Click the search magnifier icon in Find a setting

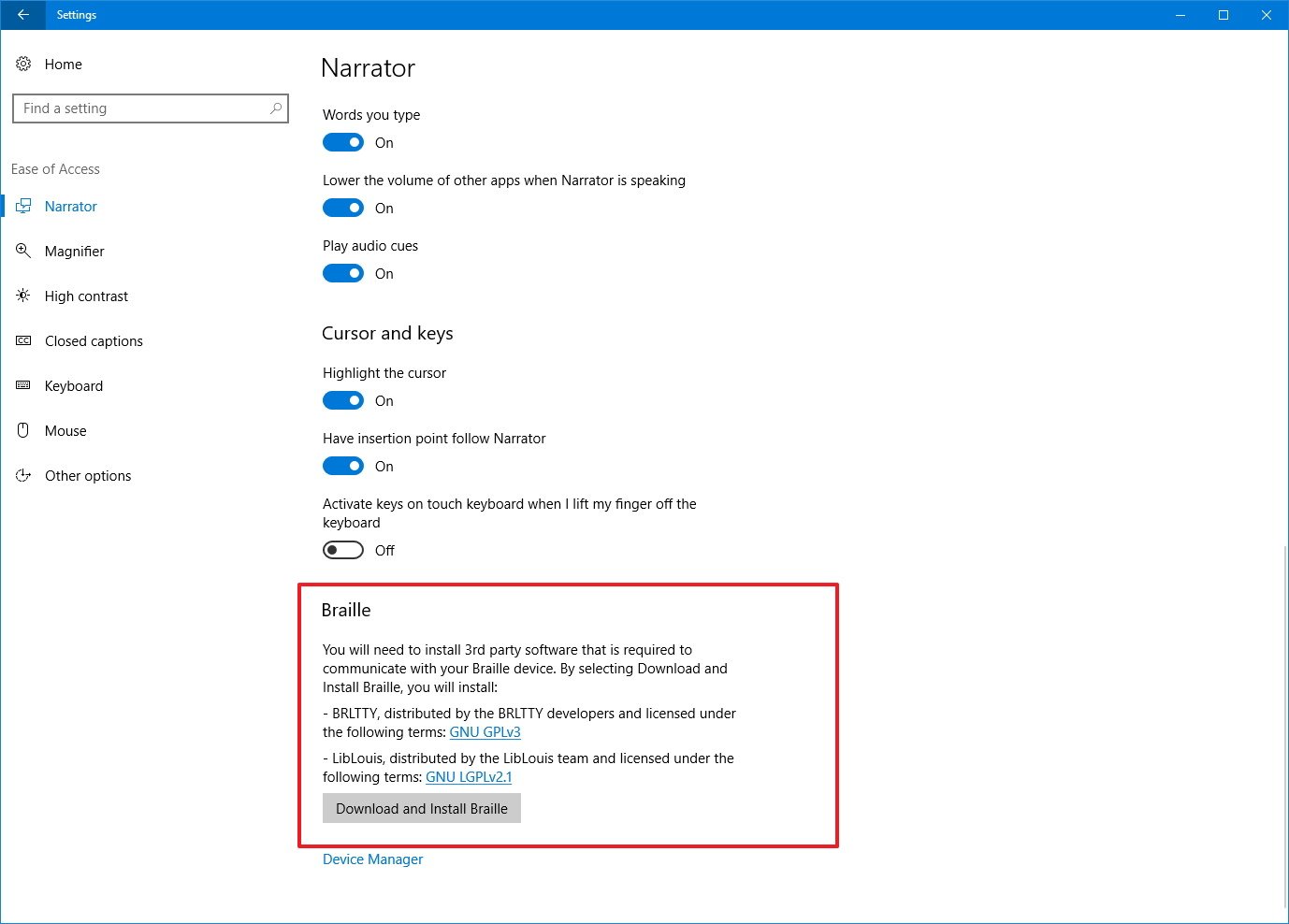275,108
